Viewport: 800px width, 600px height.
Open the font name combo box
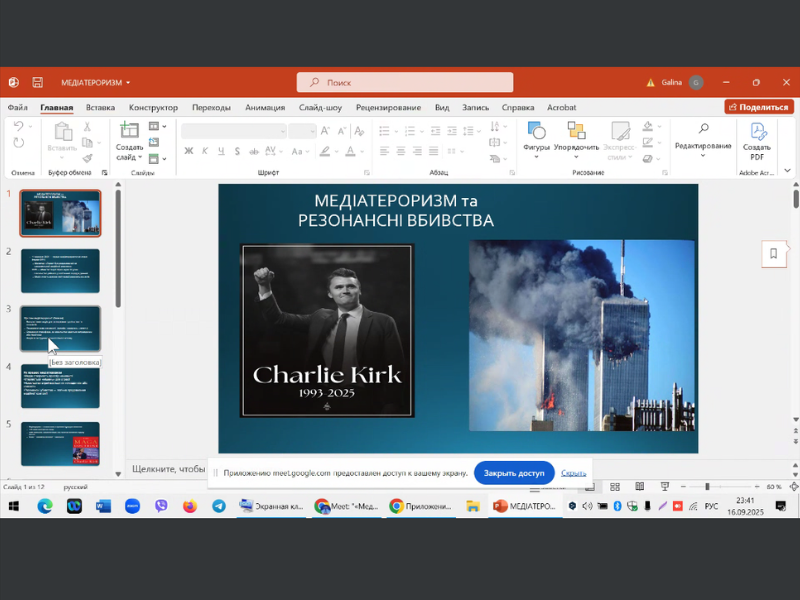tap(232, 131)
